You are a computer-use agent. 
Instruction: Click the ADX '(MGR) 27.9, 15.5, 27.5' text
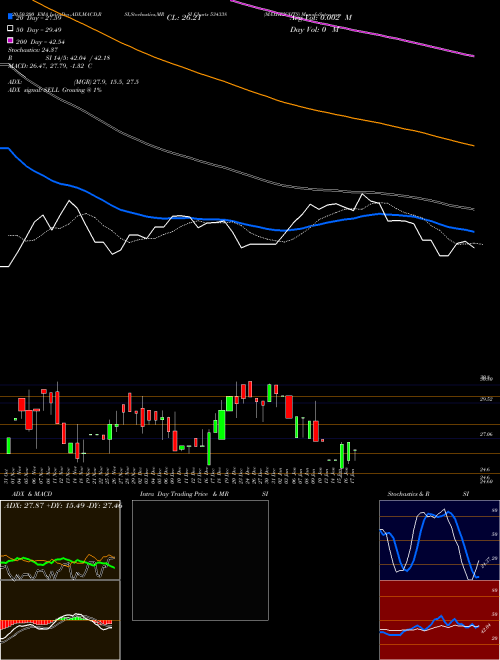coord(106,82)
